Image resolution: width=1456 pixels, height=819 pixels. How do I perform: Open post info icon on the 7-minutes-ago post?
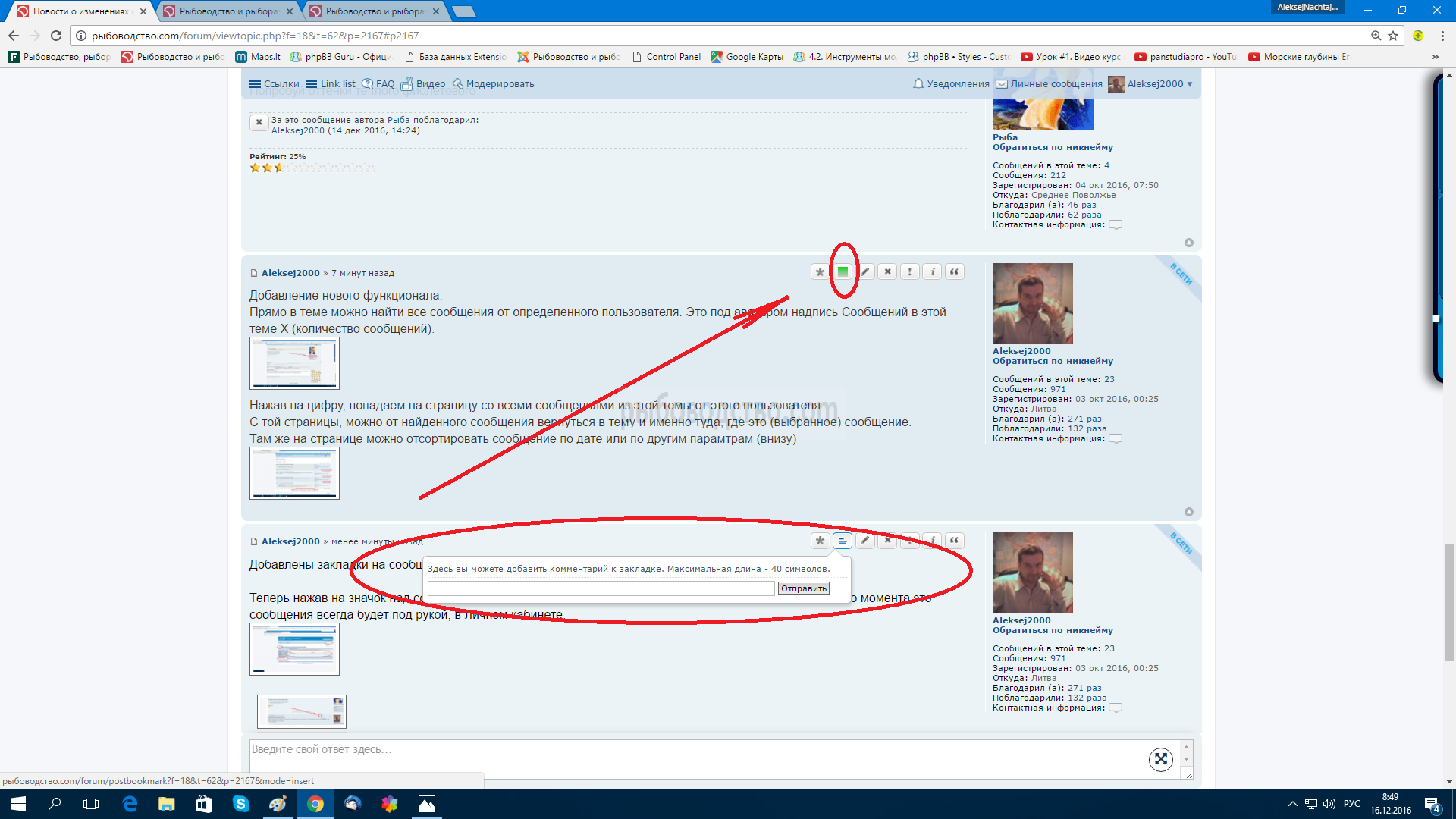click(x=932, y=271)
